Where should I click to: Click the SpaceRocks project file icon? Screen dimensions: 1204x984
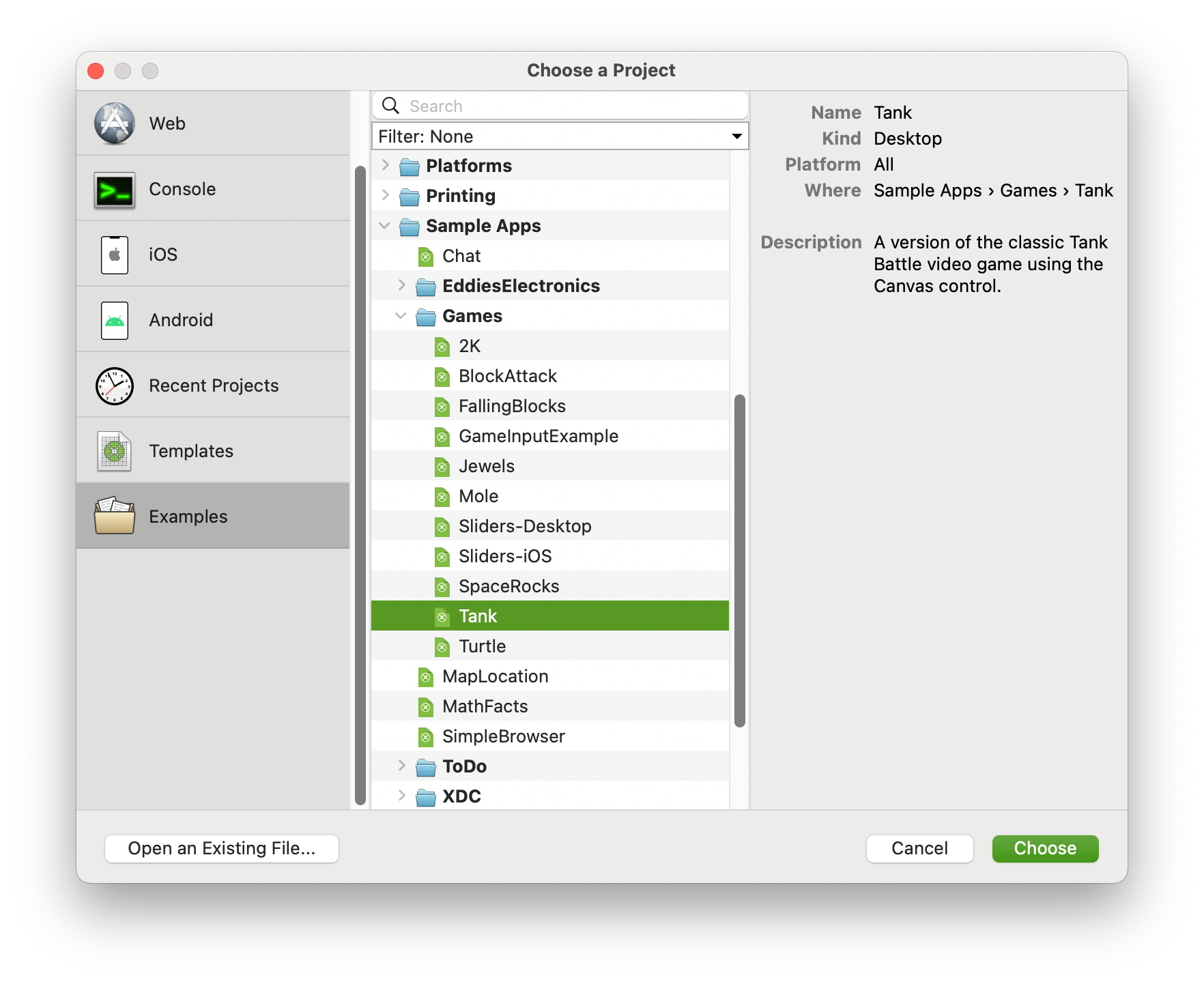click(442, 587)
